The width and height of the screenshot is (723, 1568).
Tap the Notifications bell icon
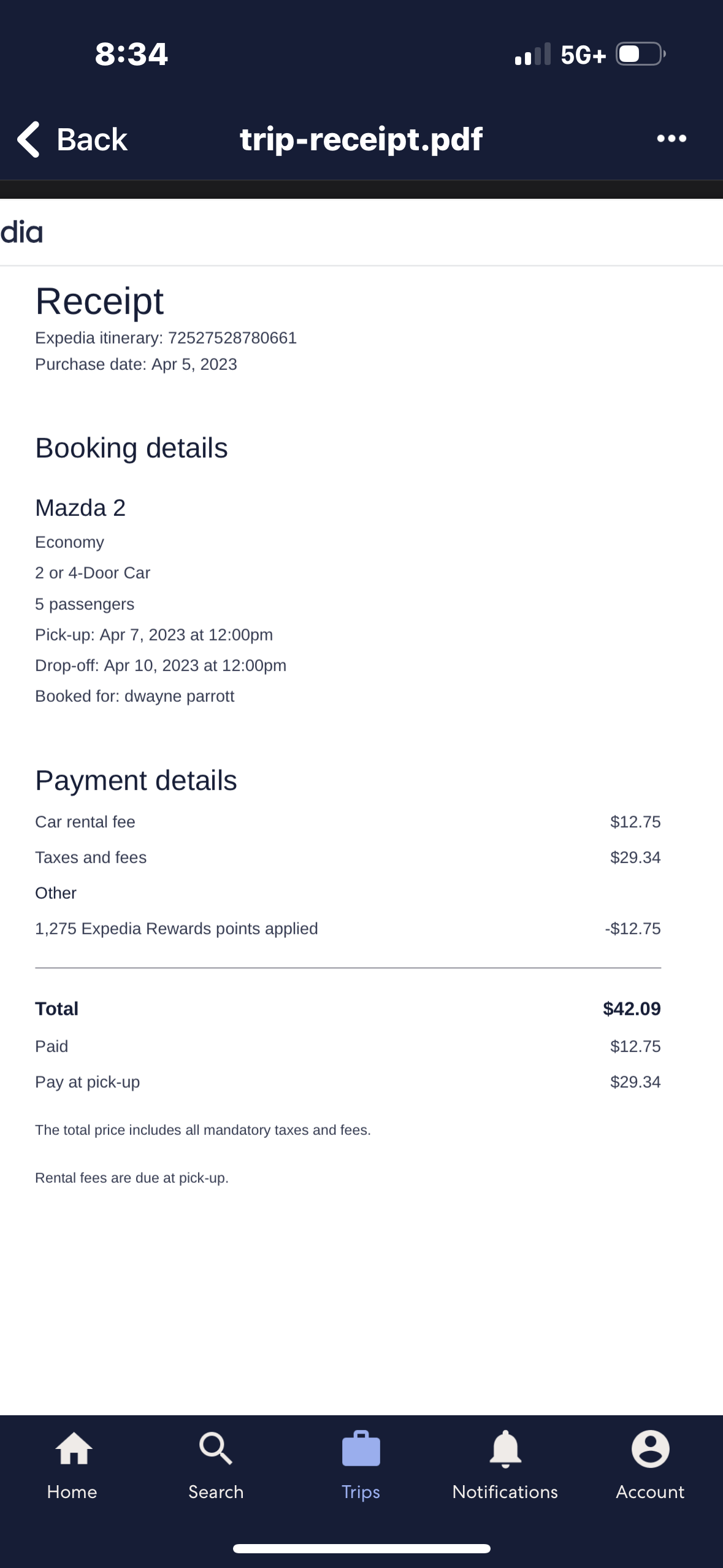(505, 1448)
